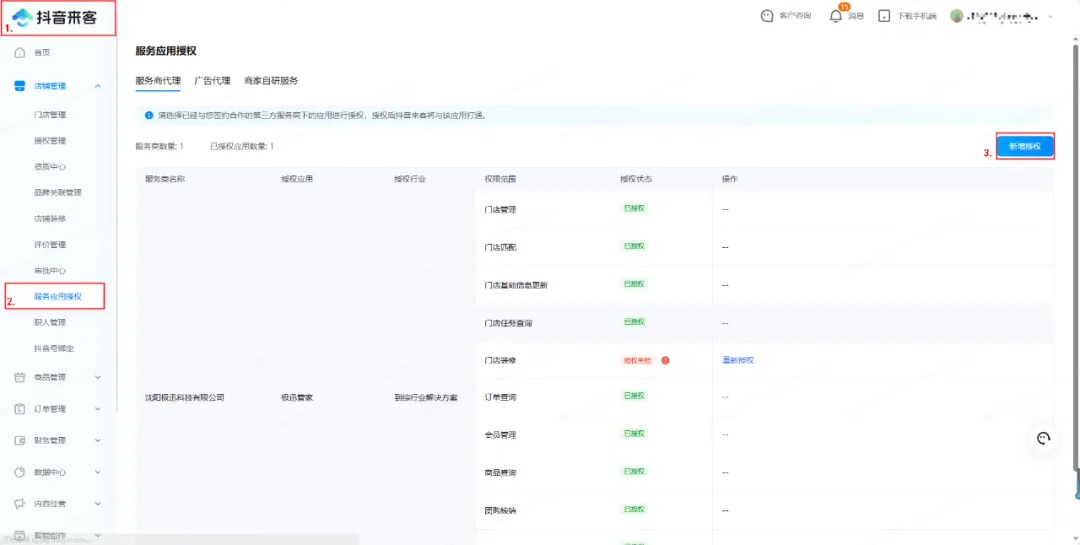Select 门店管理 in the sidebar
The width and height of the screenshot is (1080, 545).
coord(50,115)
